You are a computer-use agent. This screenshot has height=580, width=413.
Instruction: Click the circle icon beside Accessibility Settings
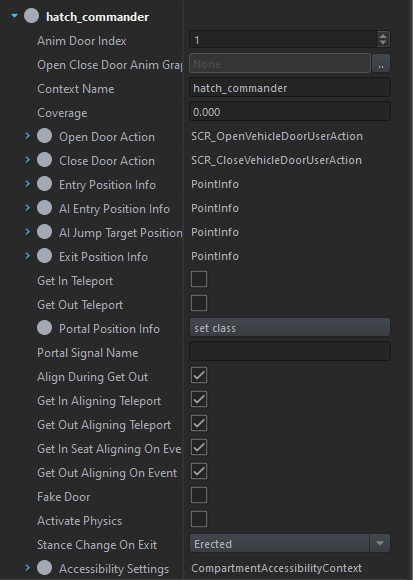pos(44,567)
